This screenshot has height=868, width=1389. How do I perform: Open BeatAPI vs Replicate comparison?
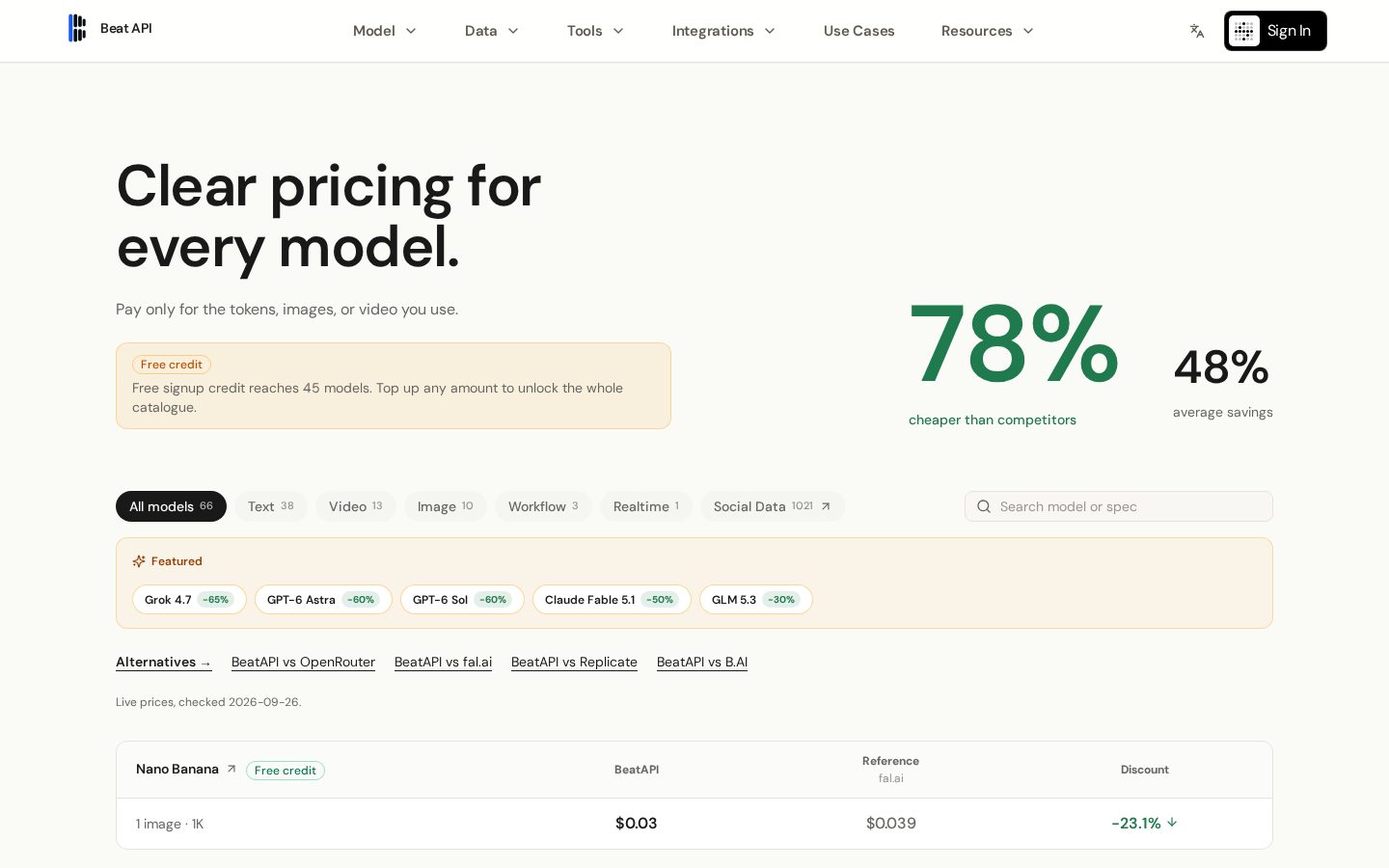click(x=574, y=662)
